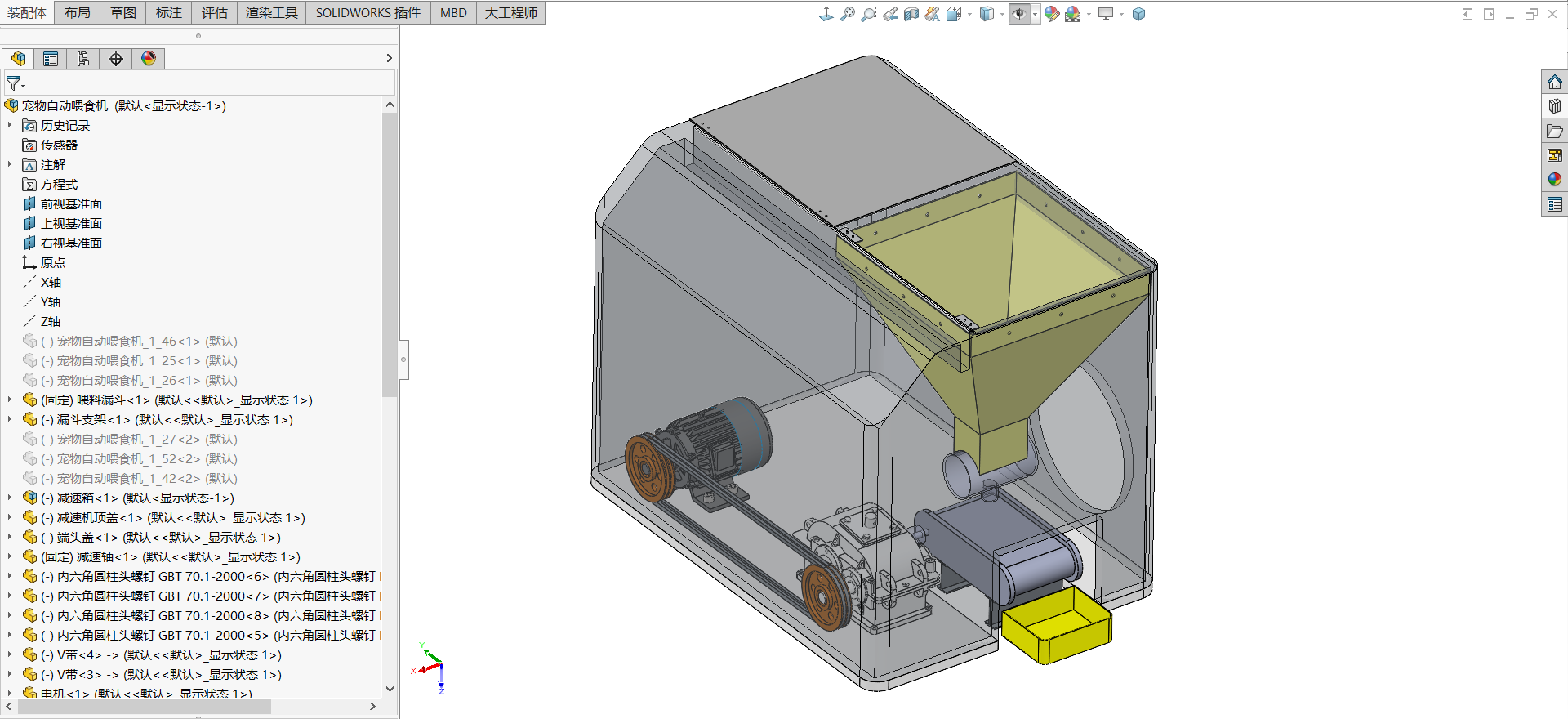Screen dimensions: 1568x719
Task: Open the PropertyManager tab icon
Action: (51, 59)
